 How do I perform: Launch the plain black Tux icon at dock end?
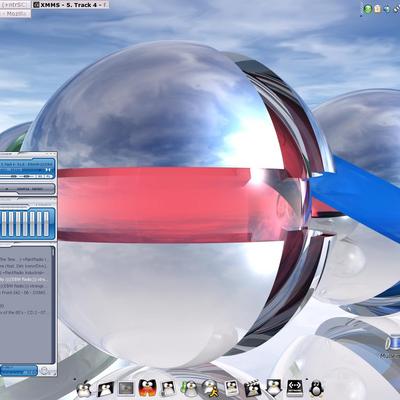tap(316, 389)
